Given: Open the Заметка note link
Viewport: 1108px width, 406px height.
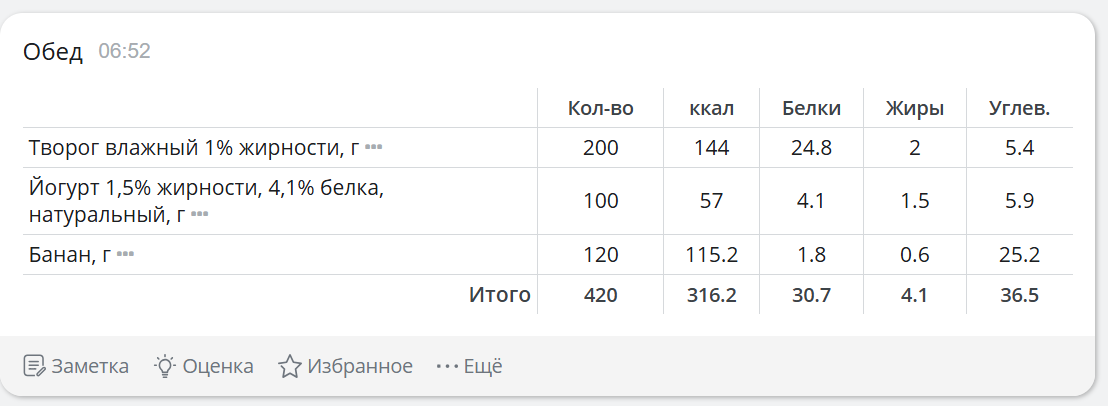Looking at the screenshot, I should coord(90,367).
